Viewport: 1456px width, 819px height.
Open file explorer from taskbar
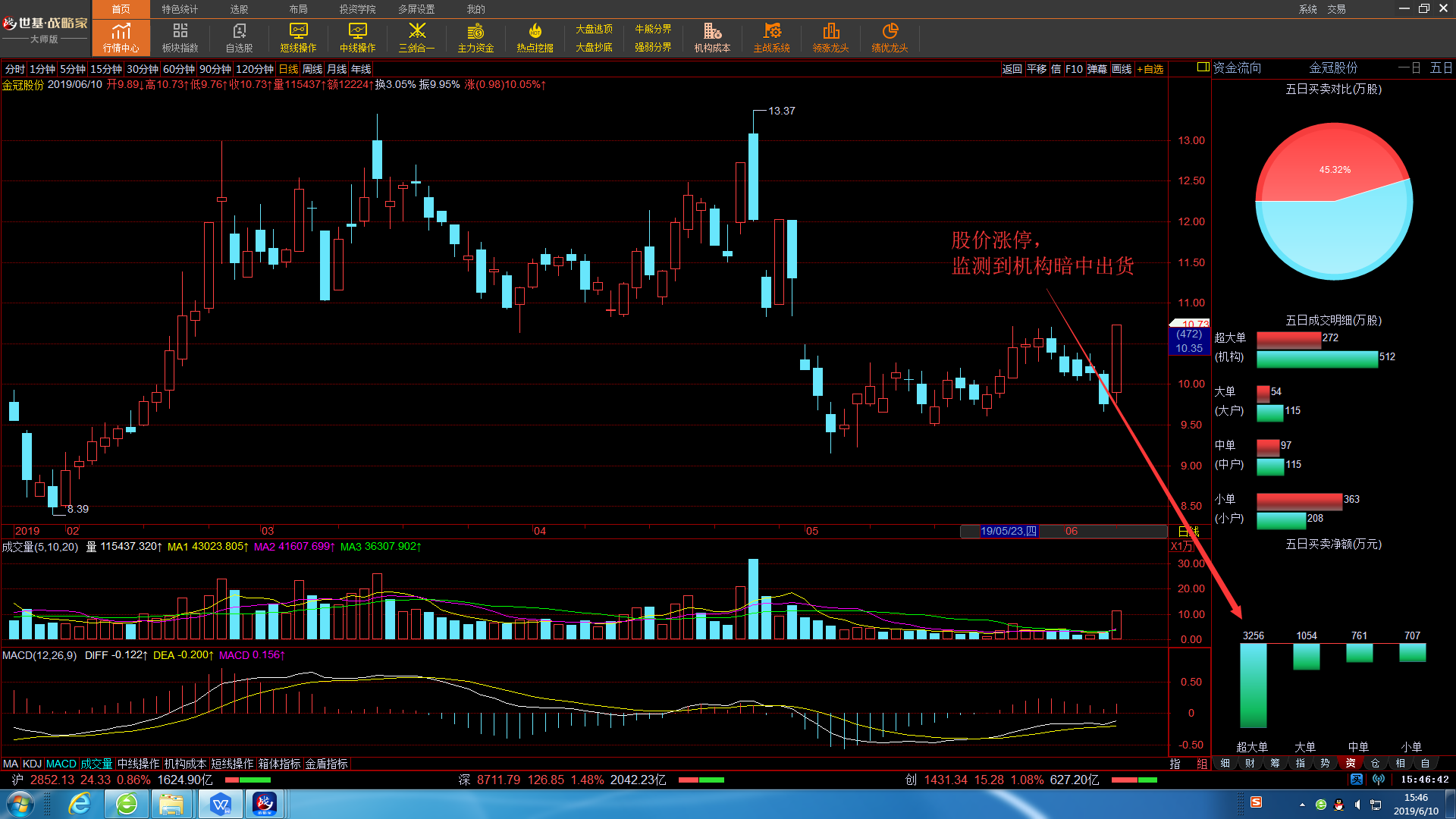point(172,804)
